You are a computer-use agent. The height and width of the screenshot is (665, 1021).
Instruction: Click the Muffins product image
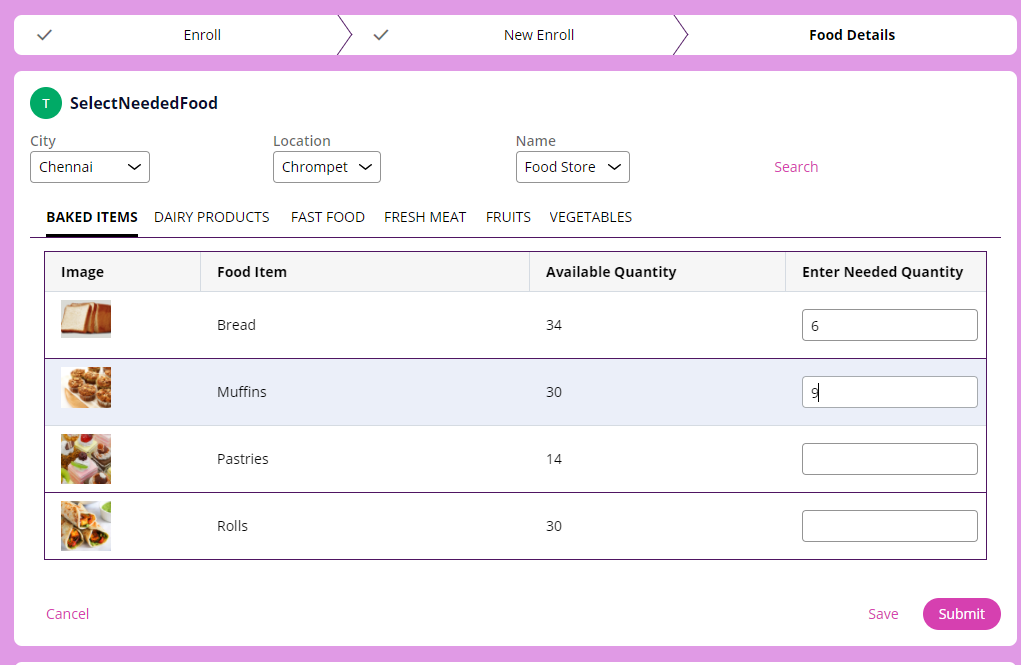86,387
